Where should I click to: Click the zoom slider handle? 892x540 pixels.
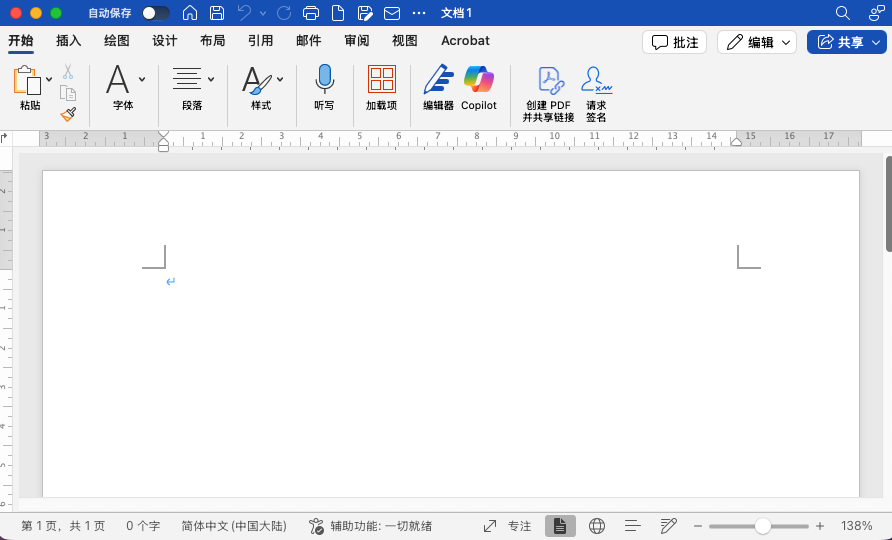763,526
